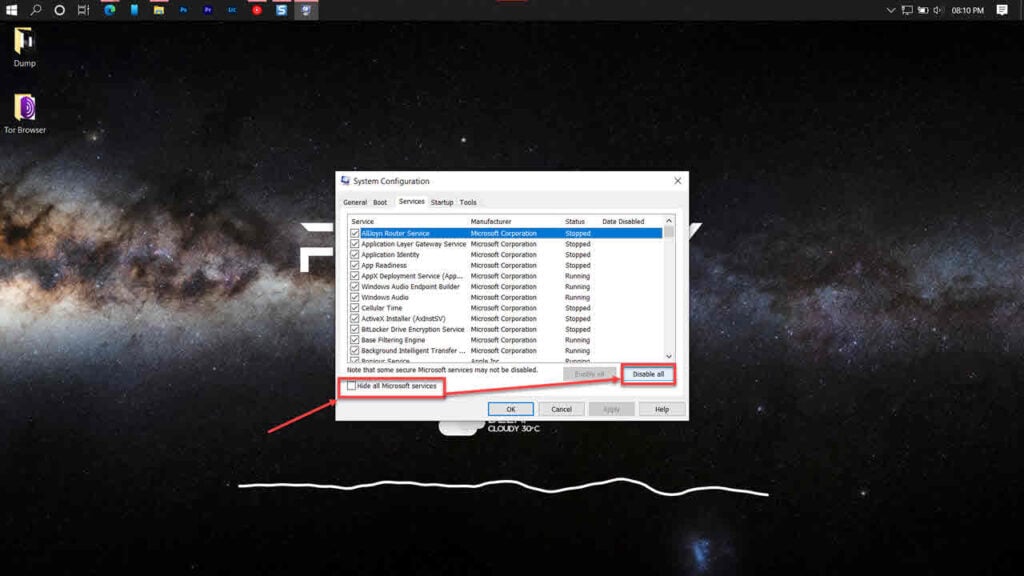
Task: Open Snagit from the taskbar
Action: [281, 10]
